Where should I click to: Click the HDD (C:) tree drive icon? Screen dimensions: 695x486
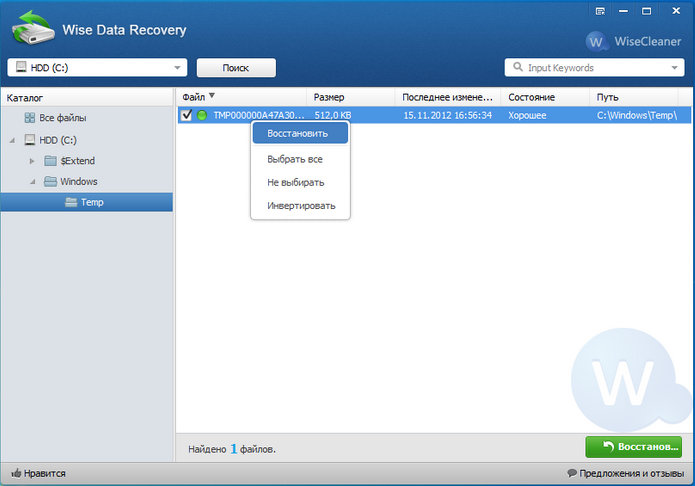pyautogui.click(x=30, y=140)
